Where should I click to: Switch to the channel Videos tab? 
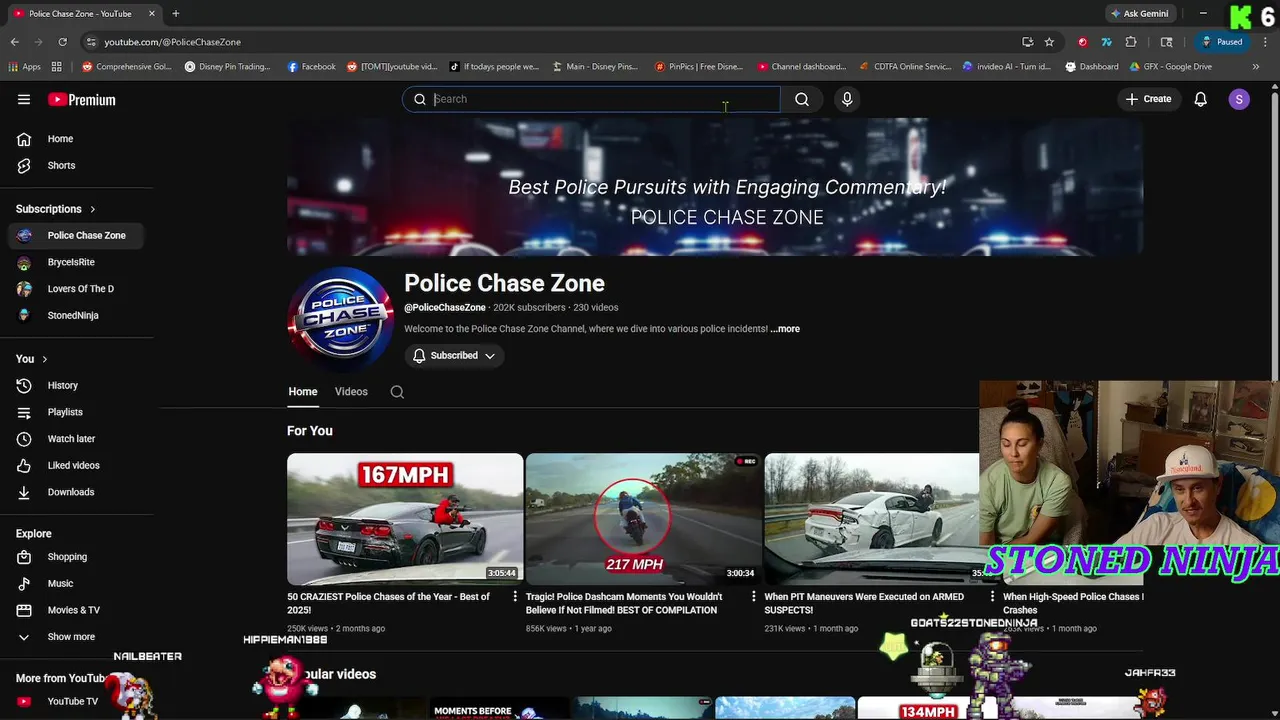click(351, 392)
